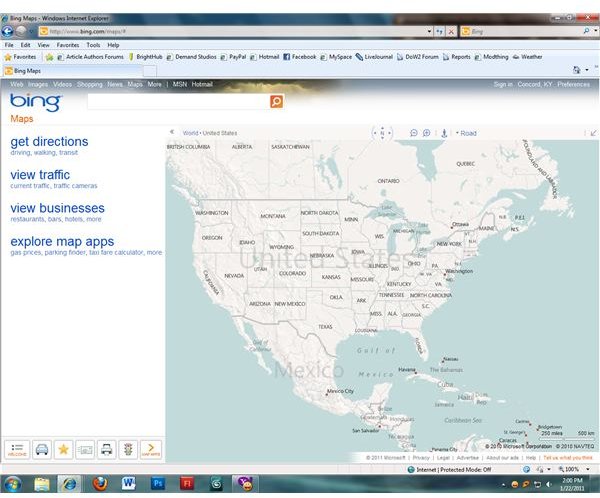Zoom out the map with minus magnifier

(413, 133)
